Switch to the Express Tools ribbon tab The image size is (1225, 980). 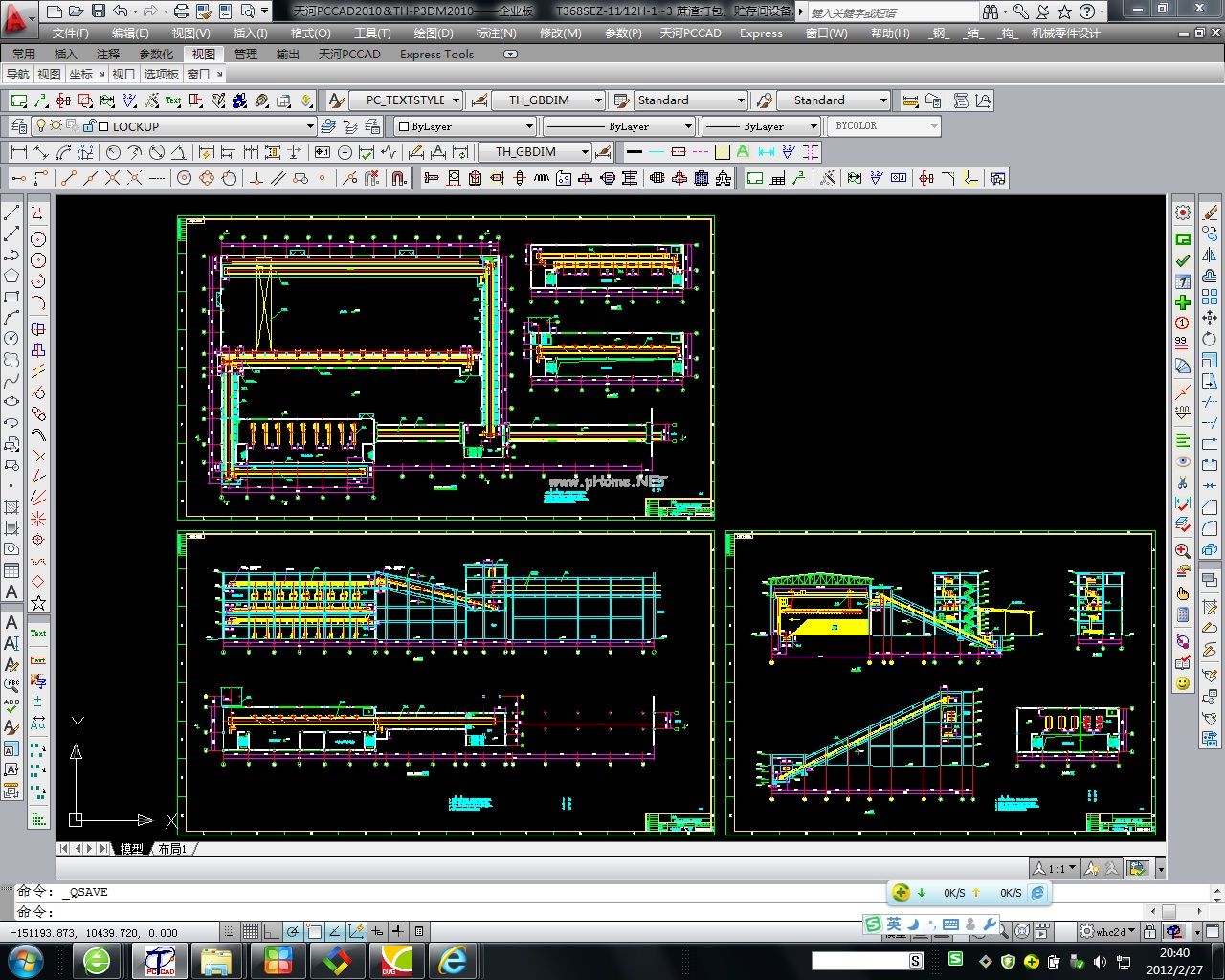[x=436, y=54]
